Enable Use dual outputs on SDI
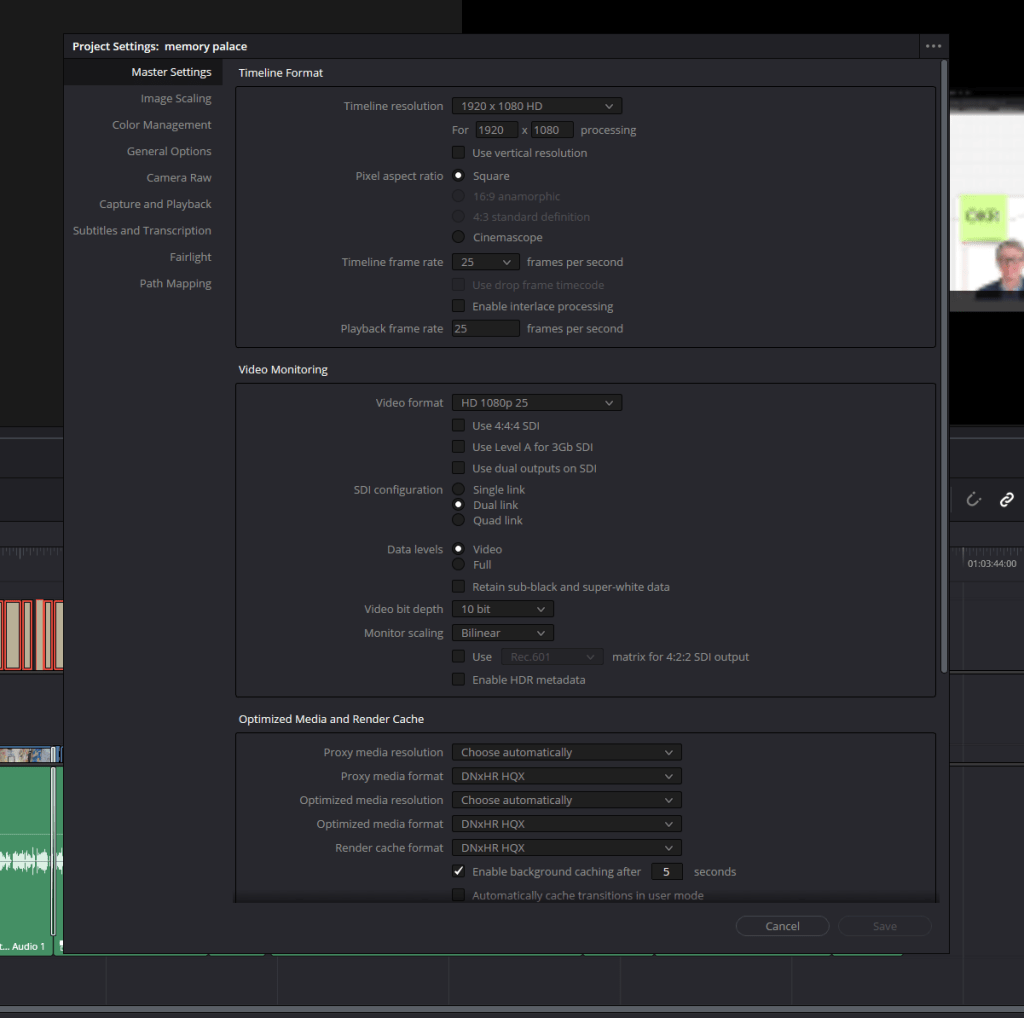1024x1018 pixels. pos(458,468)
